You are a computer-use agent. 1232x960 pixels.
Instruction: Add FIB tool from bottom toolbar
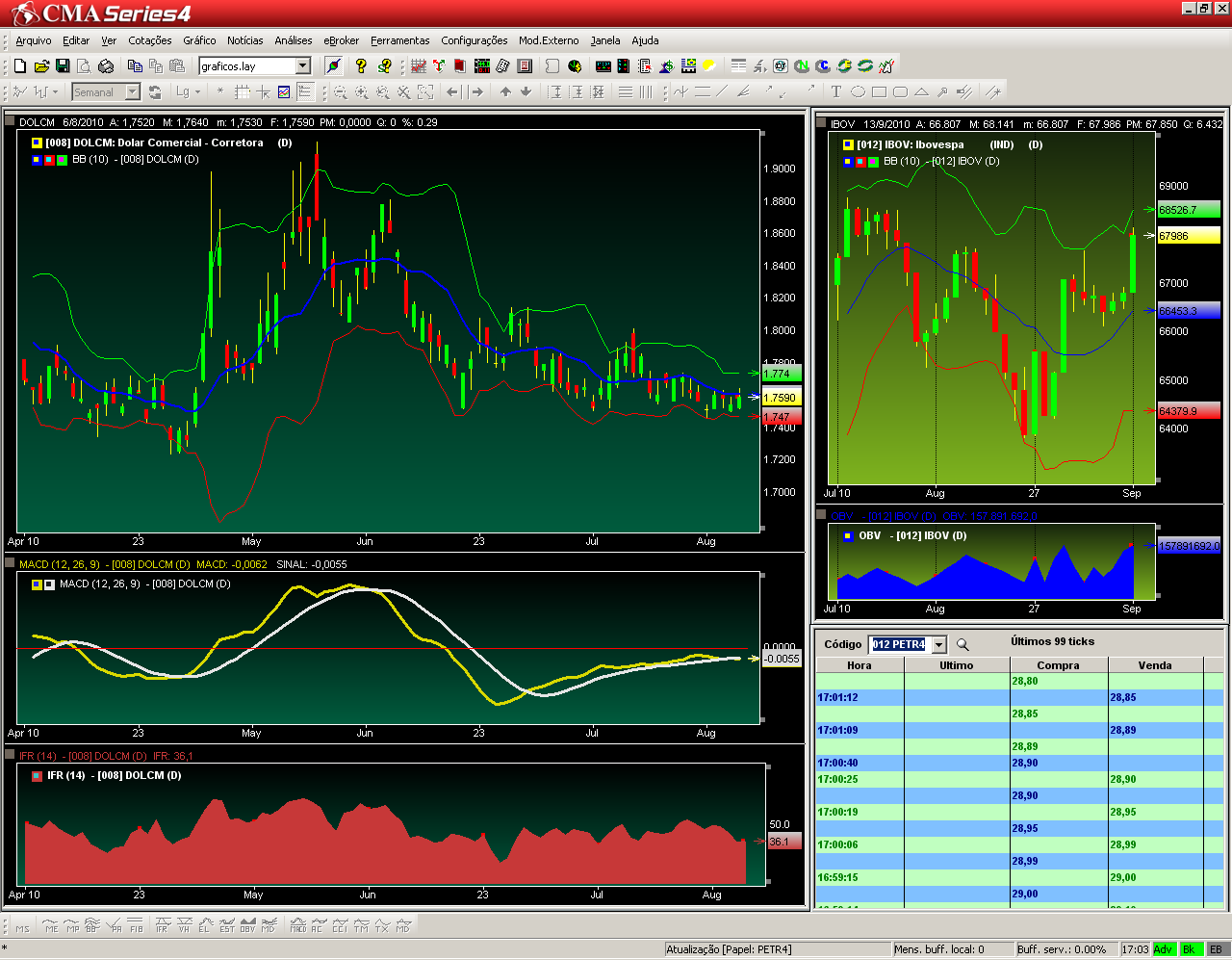[x=137, y=927]
